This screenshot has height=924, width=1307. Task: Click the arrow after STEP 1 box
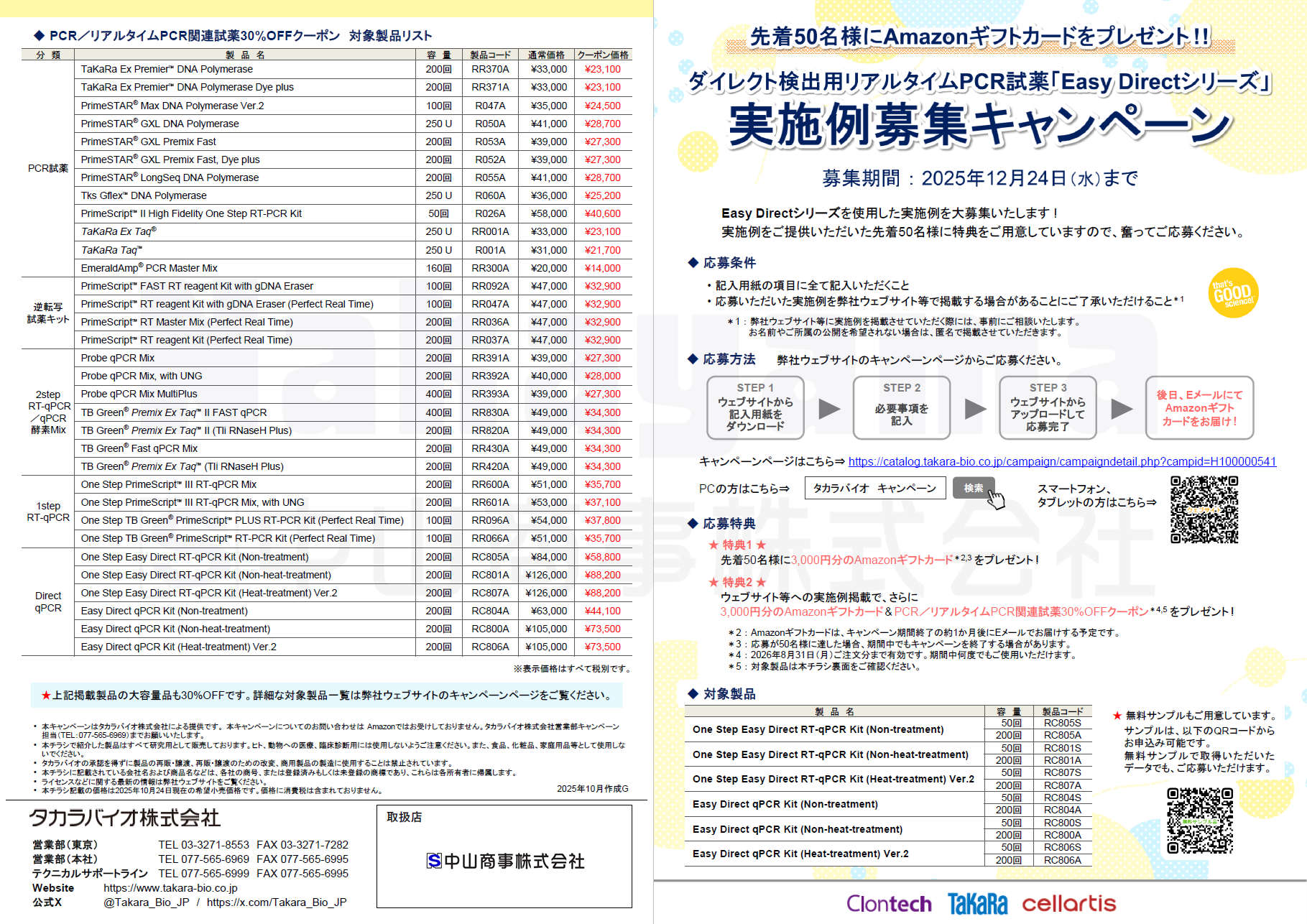pos(829,409)
